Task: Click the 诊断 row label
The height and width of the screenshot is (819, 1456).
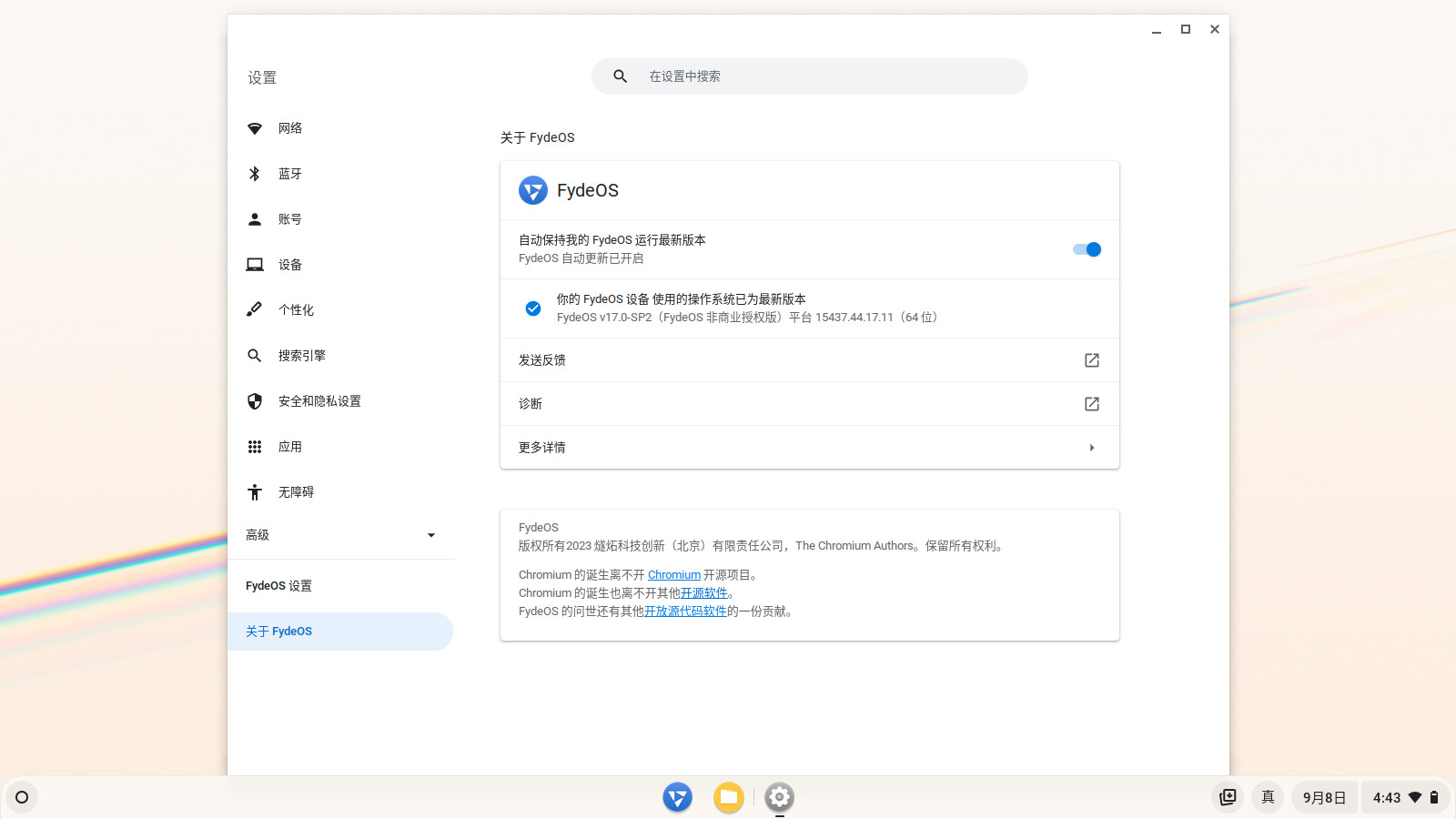Action: click(x=531, y=404)
